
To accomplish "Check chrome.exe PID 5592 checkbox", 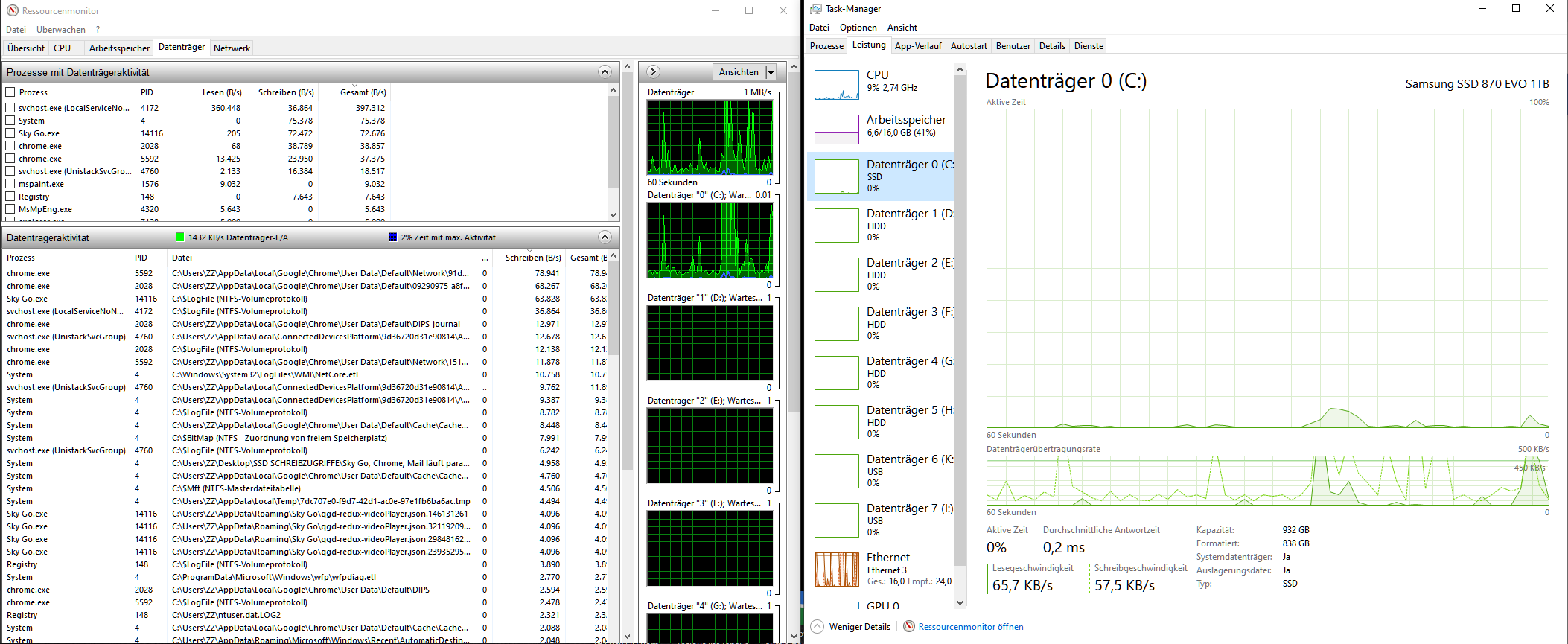I will click(x=10, y=159).
